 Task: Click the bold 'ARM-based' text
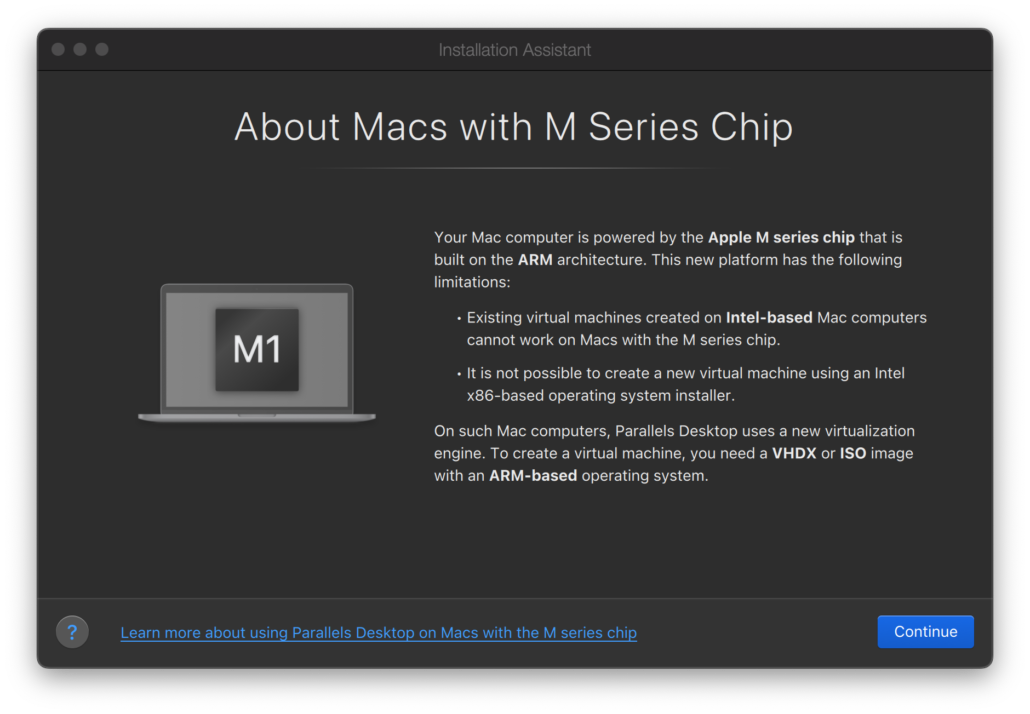(533, 476)
